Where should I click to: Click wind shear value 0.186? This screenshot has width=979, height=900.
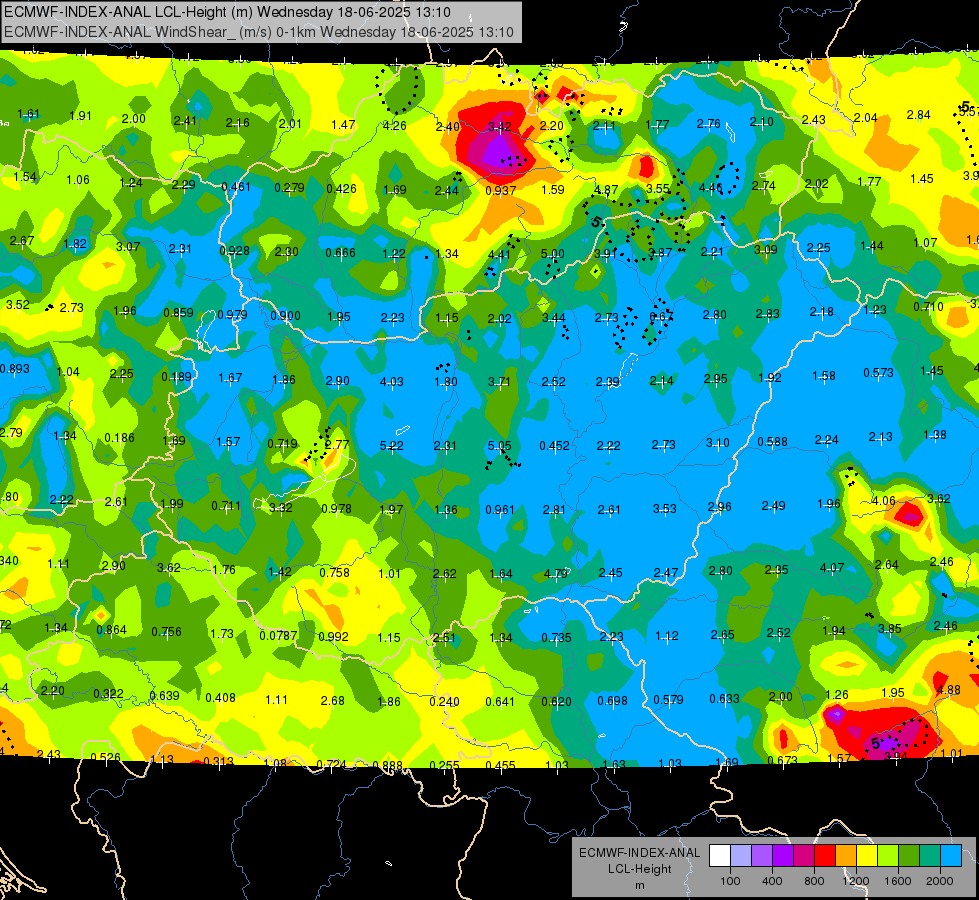(x=119, y=438)
